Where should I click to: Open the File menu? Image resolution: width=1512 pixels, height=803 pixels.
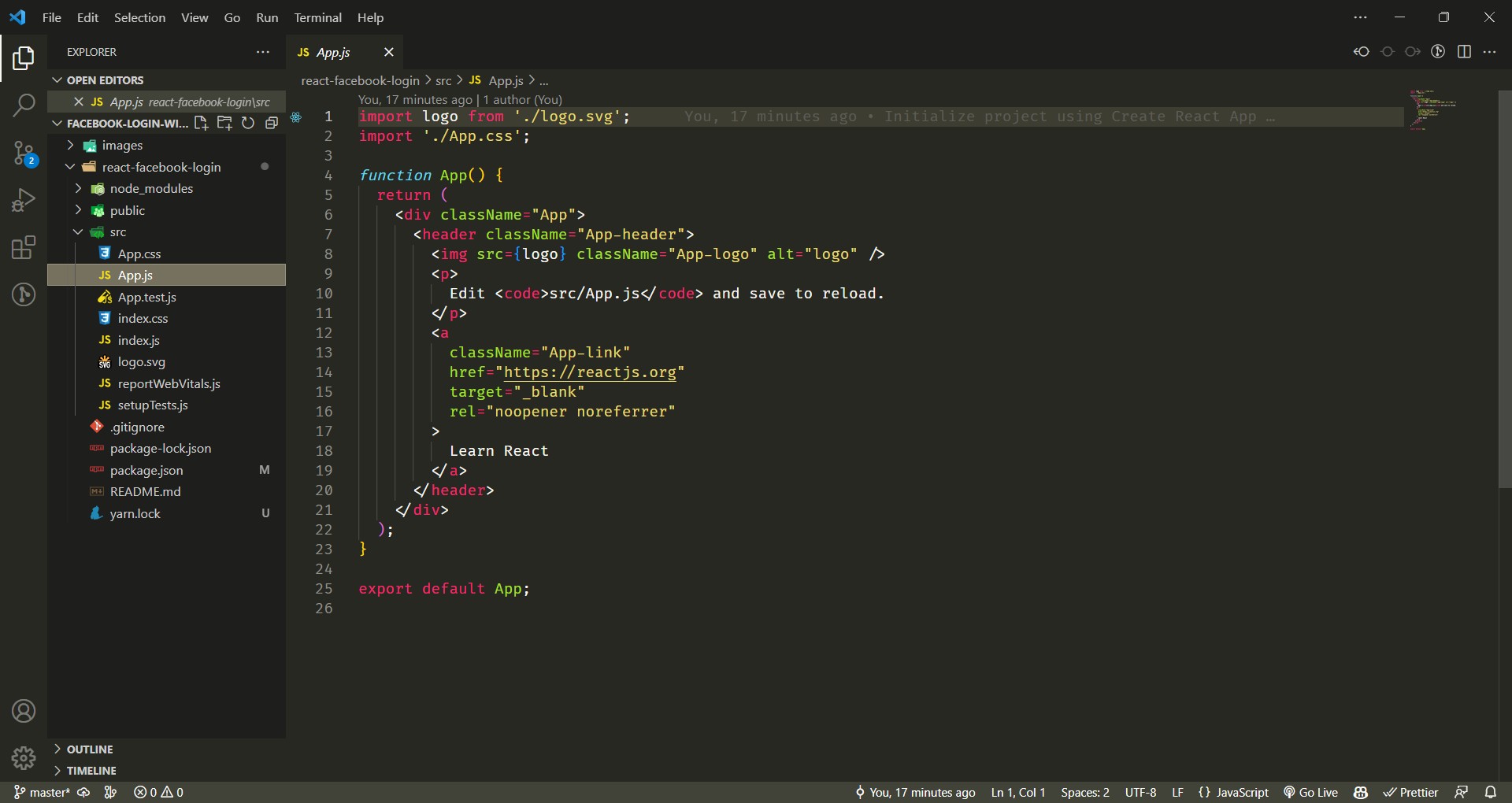tap(52, 17)
